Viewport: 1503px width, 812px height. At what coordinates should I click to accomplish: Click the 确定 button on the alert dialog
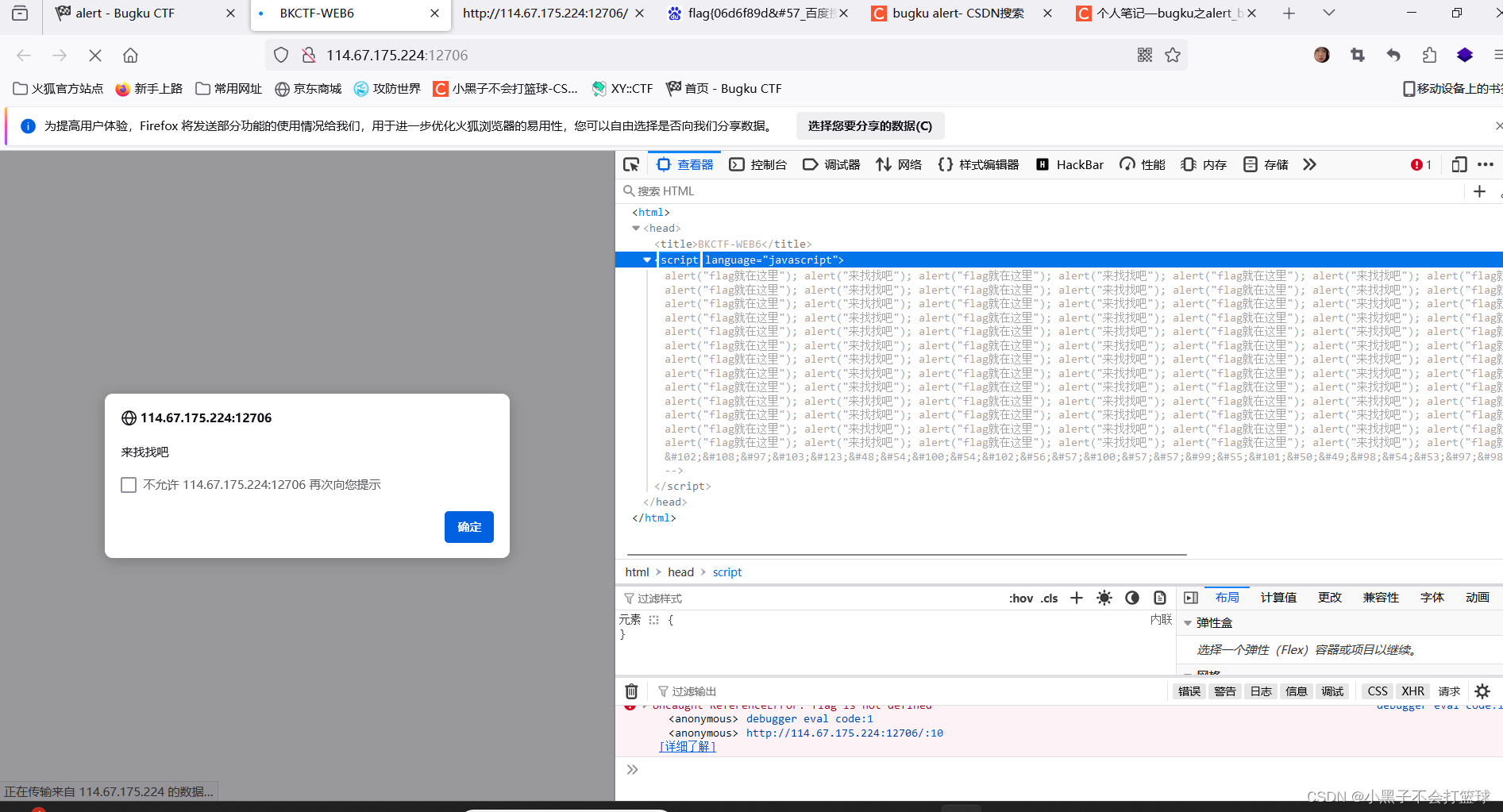[468, 526]
